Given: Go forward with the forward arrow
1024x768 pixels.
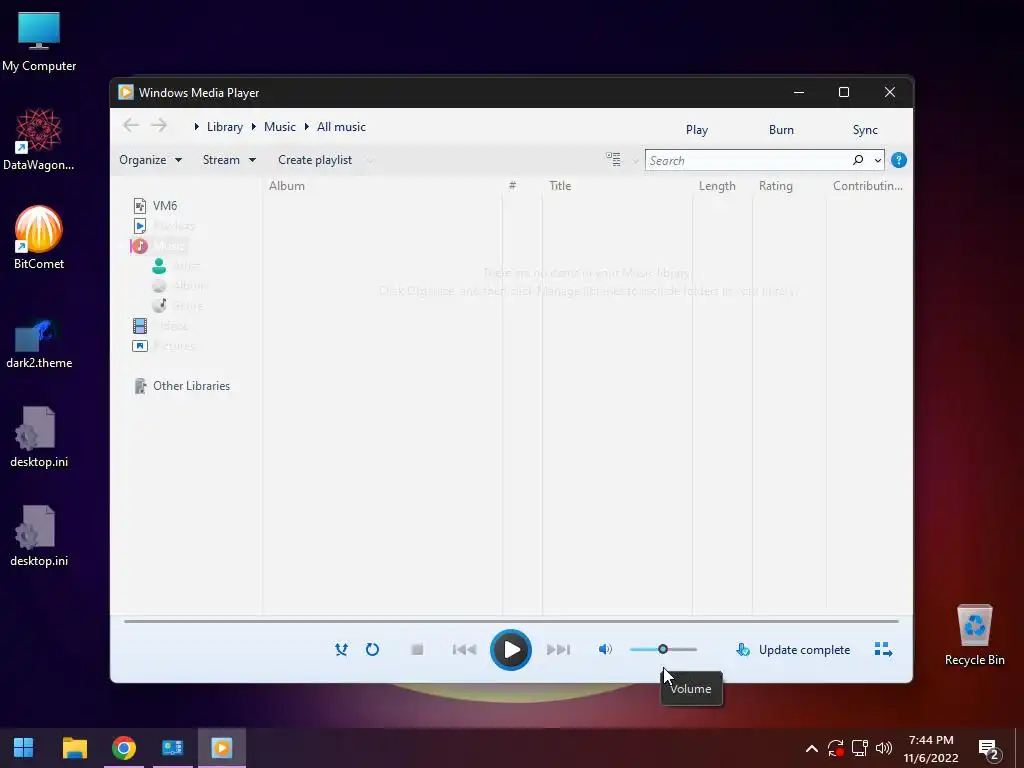Looking at the screenshot, I should point(159,125).
